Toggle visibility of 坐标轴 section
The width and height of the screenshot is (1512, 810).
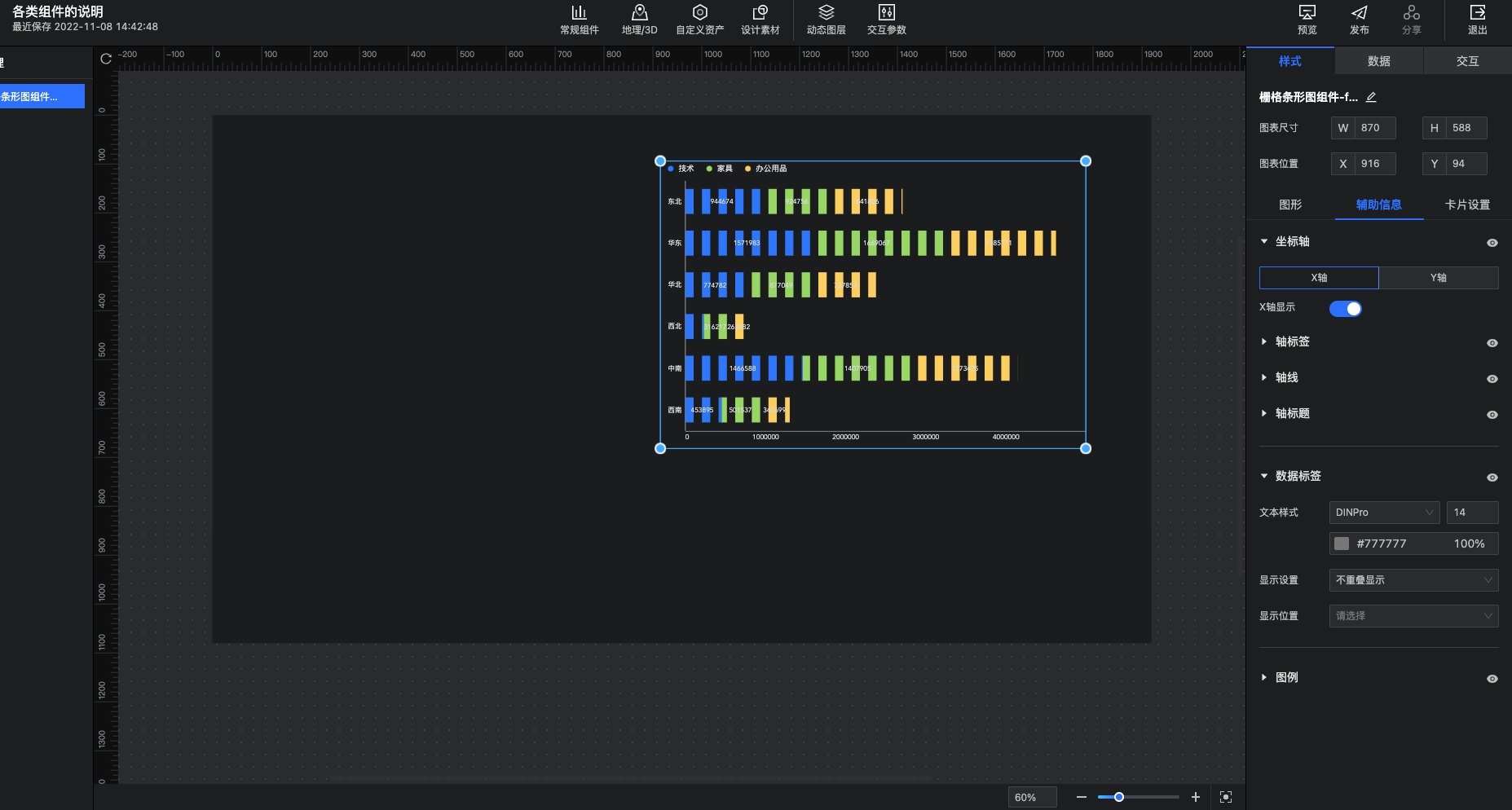pos(1492,243)
